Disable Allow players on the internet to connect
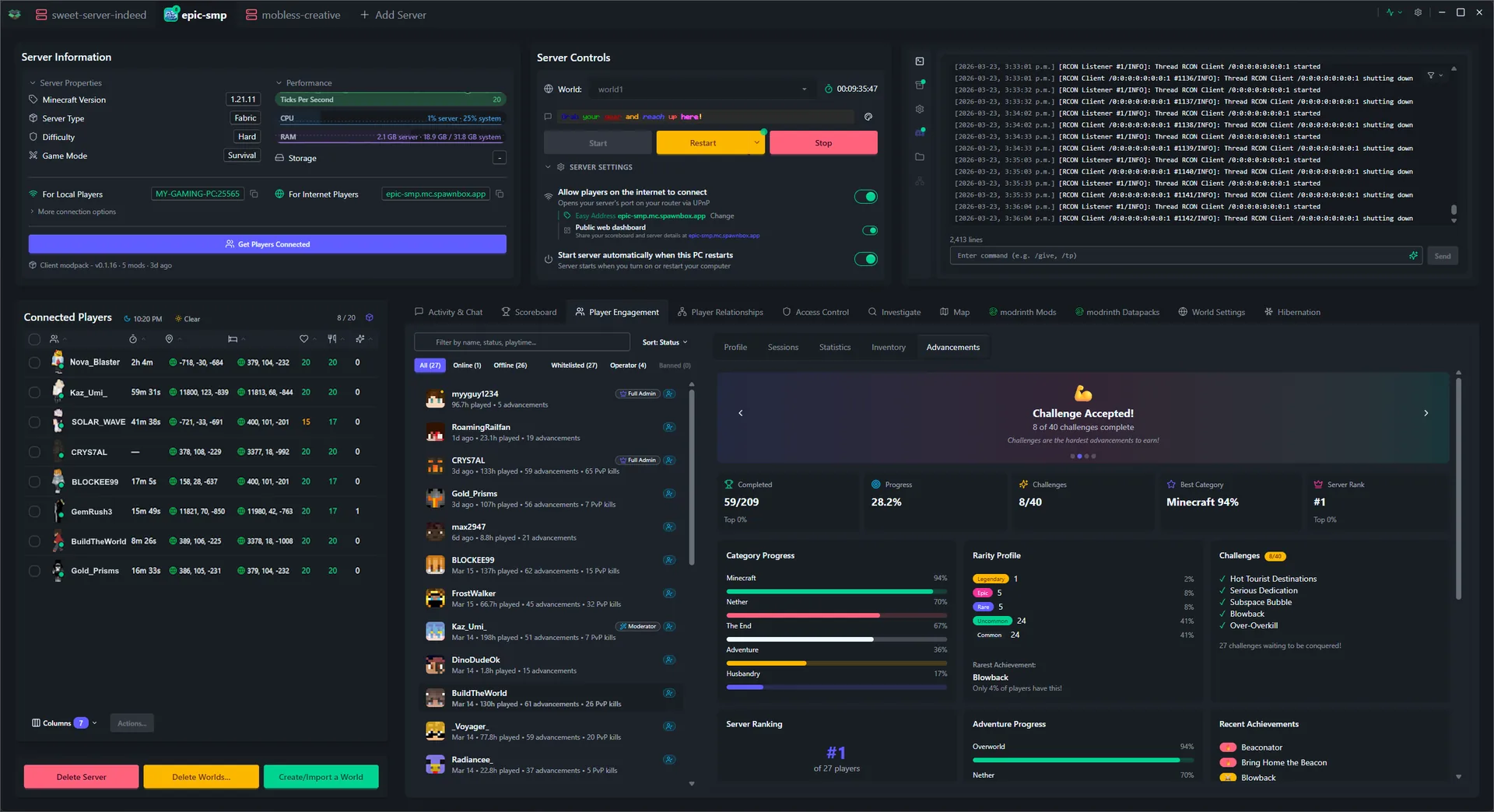Image resolution: width=1494 pixels, height=812 pixels. (x=865, y=196)
